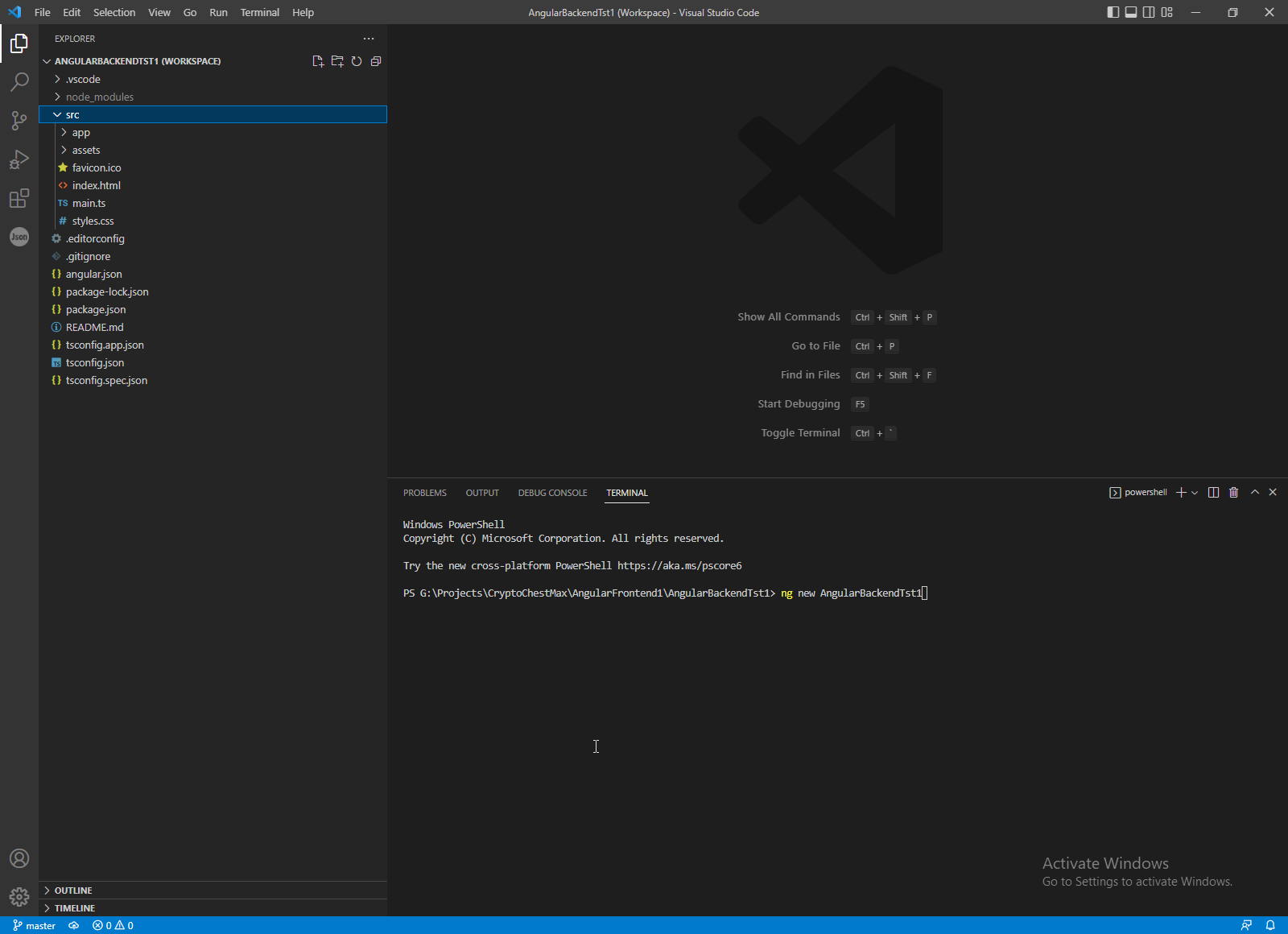Switch to the OUTPUT tab
The height and width of the screenshot is (934, 1288).
coord(482,493)
